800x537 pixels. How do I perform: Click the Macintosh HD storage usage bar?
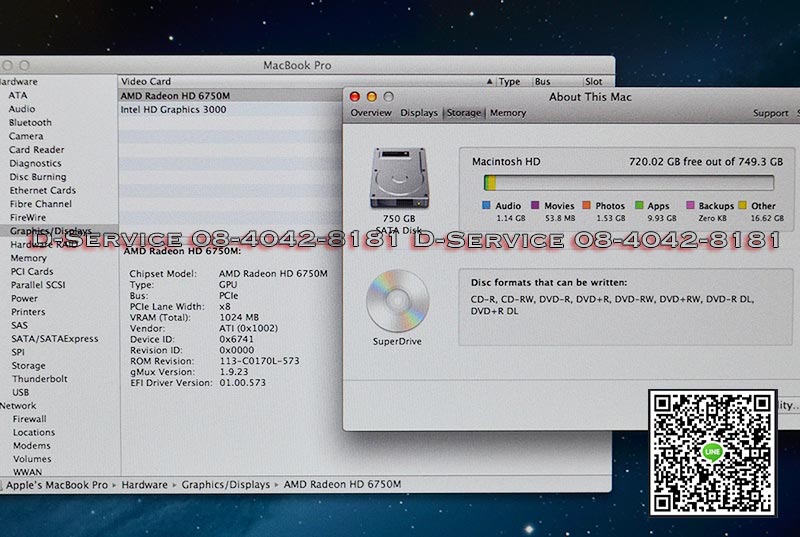point(629,183)
